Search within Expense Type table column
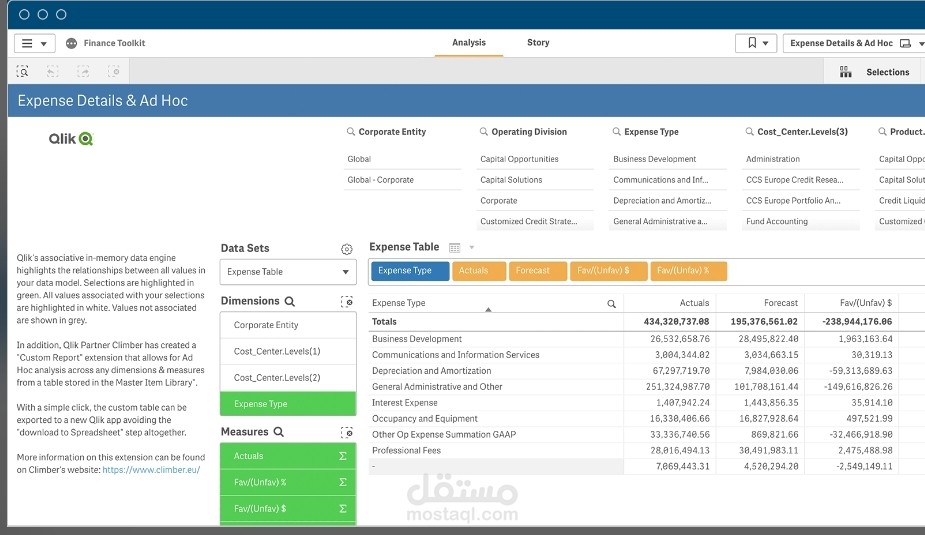Screen dimensions: 925x535 click(x=611, y=304)
